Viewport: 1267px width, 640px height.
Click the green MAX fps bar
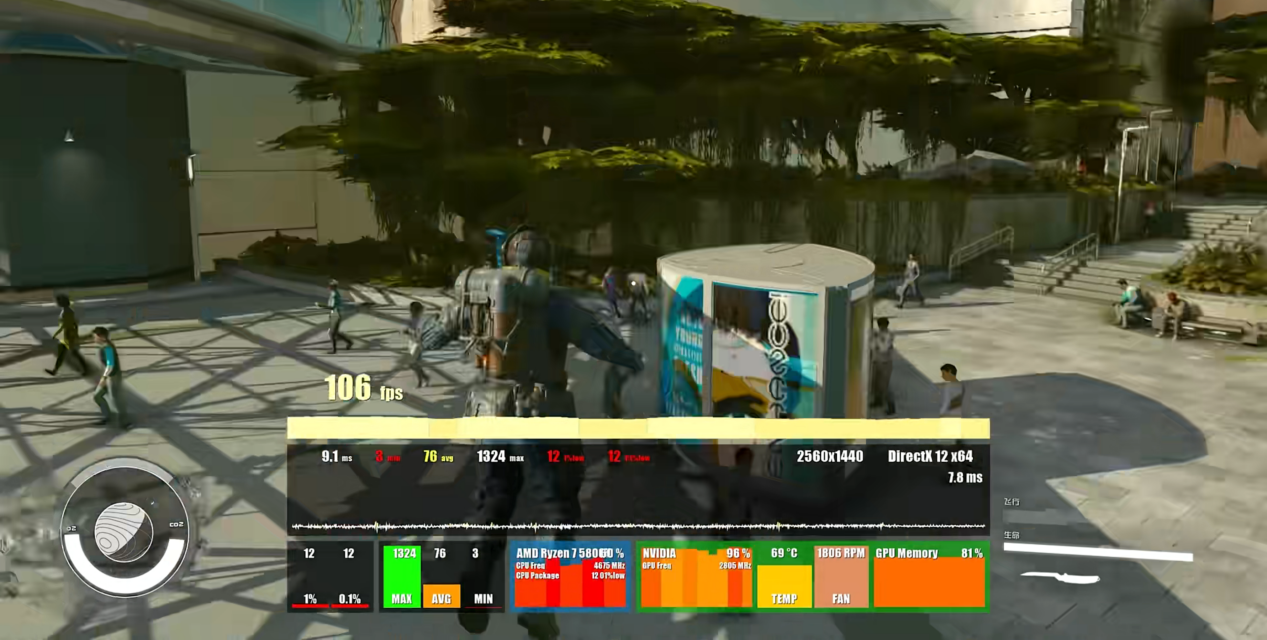[x=404, y=575]
